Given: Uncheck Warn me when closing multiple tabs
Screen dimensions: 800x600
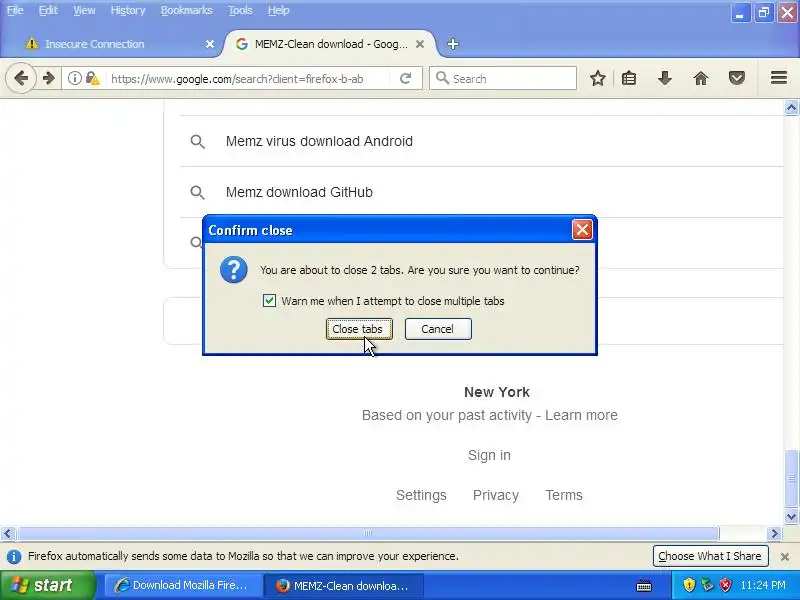Looking at the screenshot, I should pyautogui.click(x=269, y=301).
